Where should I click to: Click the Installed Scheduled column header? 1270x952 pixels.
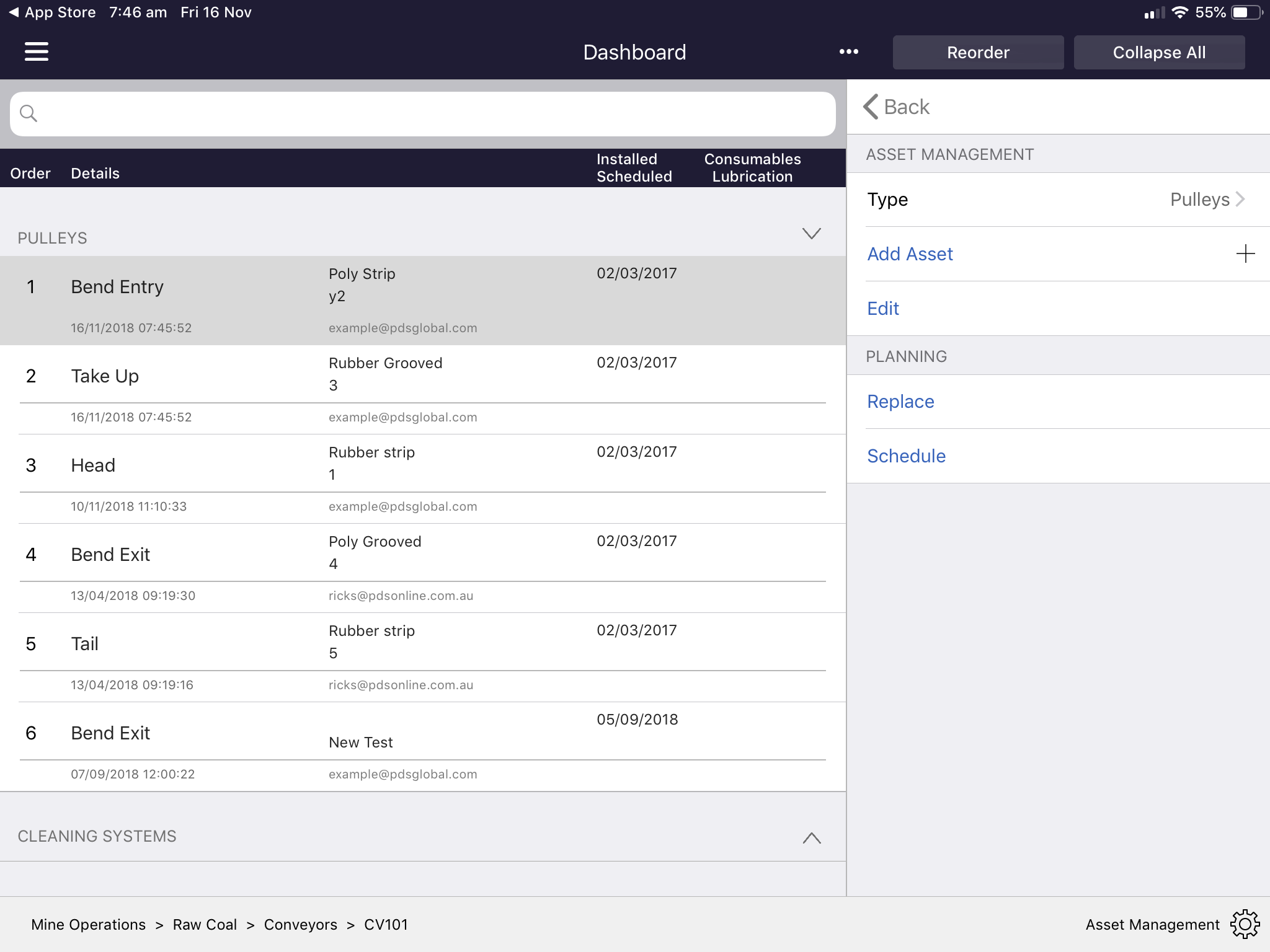[x=634, y=168]
